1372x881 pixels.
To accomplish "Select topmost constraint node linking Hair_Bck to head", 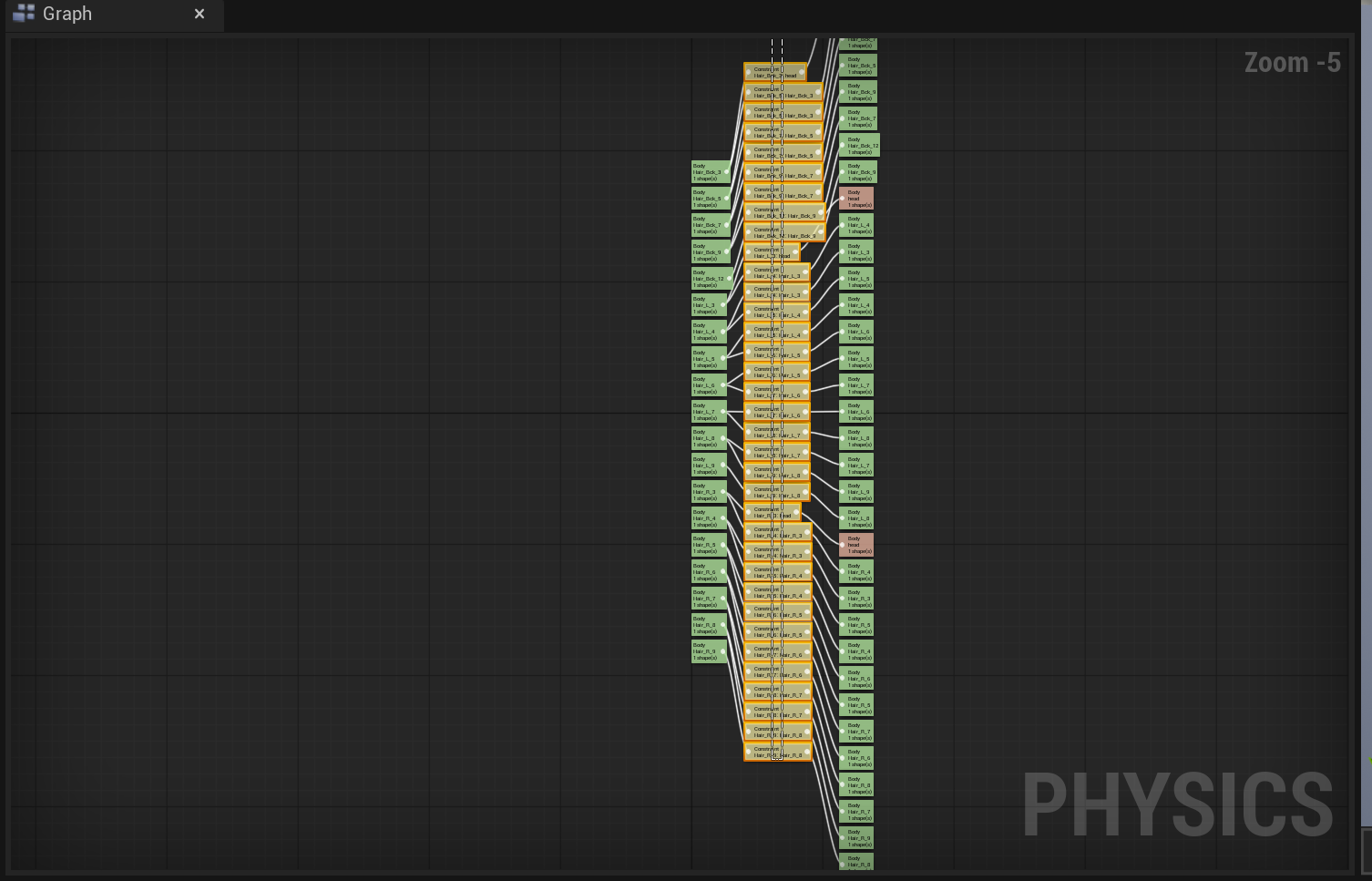I will [x=774, y=72].
